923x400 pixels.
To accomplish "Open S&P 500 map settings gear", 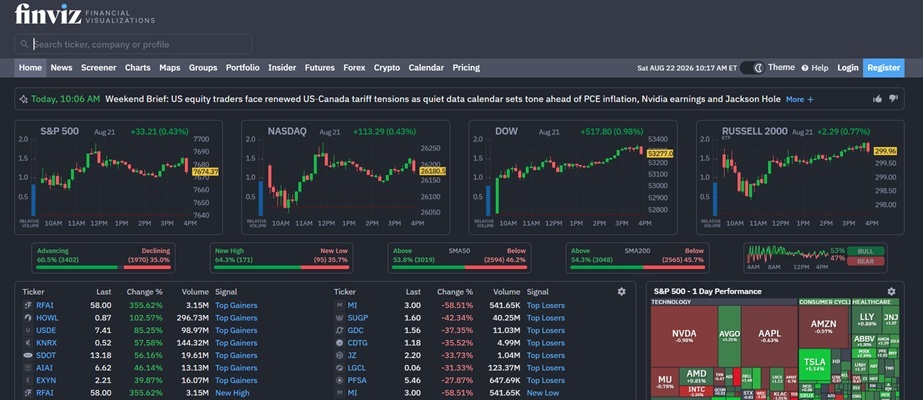I will pyautogui.click(x=891, y=291).
